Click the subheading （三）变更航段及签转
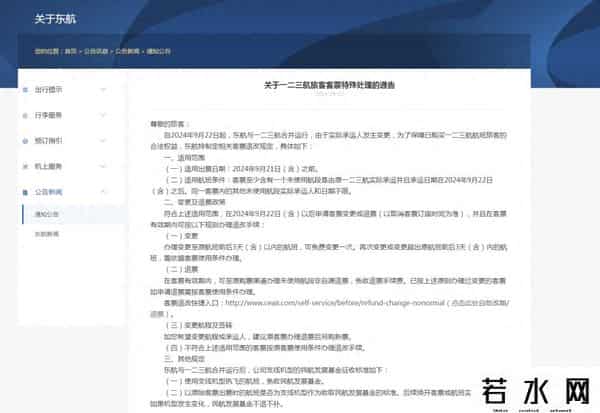This screenshot has width=600, height=413. click(198, 325)
